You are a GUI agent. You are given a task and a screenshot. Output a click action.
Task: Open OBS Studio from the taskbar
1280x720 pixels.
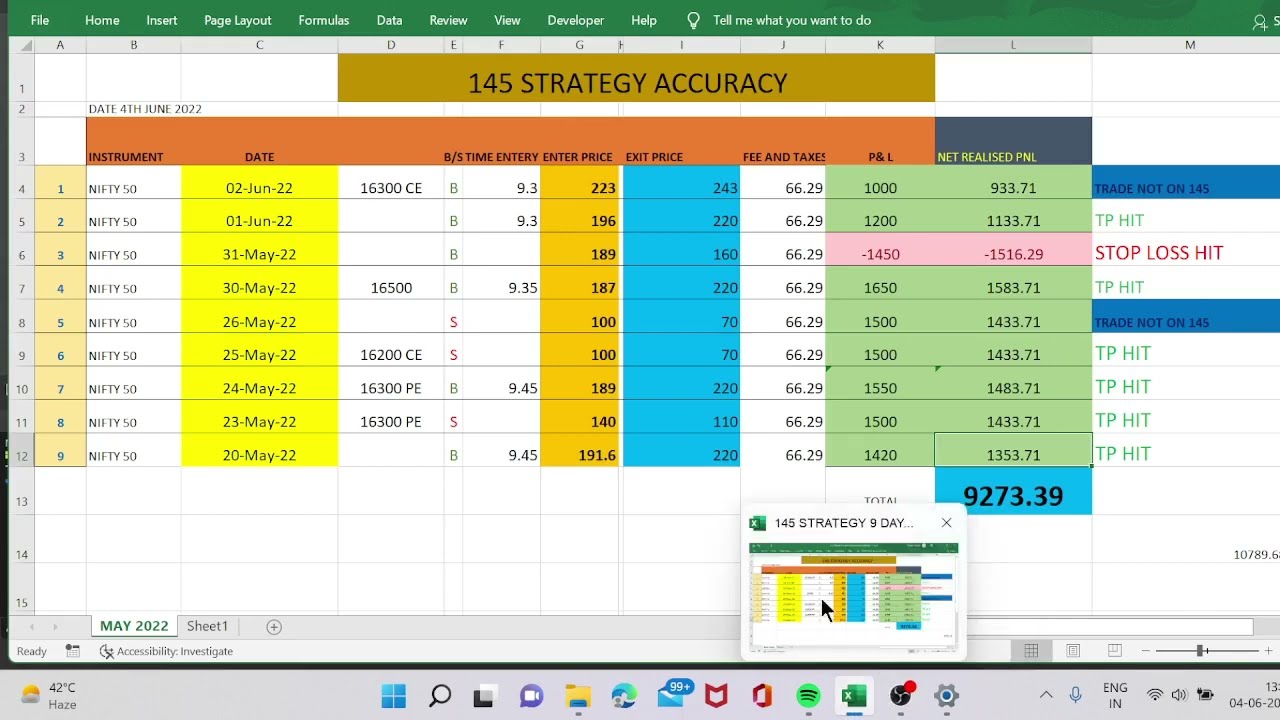(x=901, y=695)
